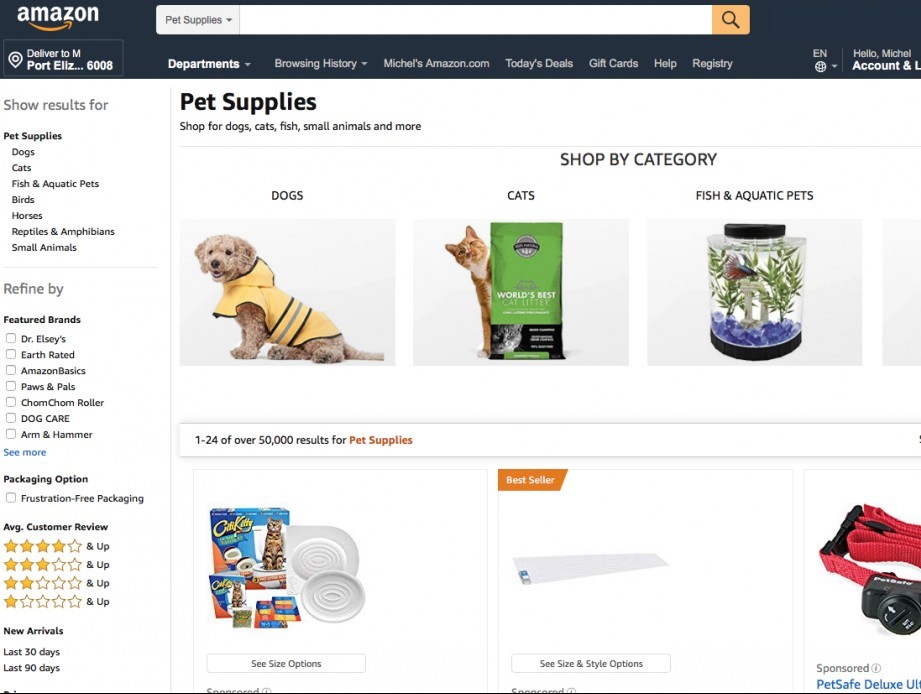Click the orange search magnifier button
Image resolution: width=921 pixels, height=694 pixels.
tap(730, 20)
